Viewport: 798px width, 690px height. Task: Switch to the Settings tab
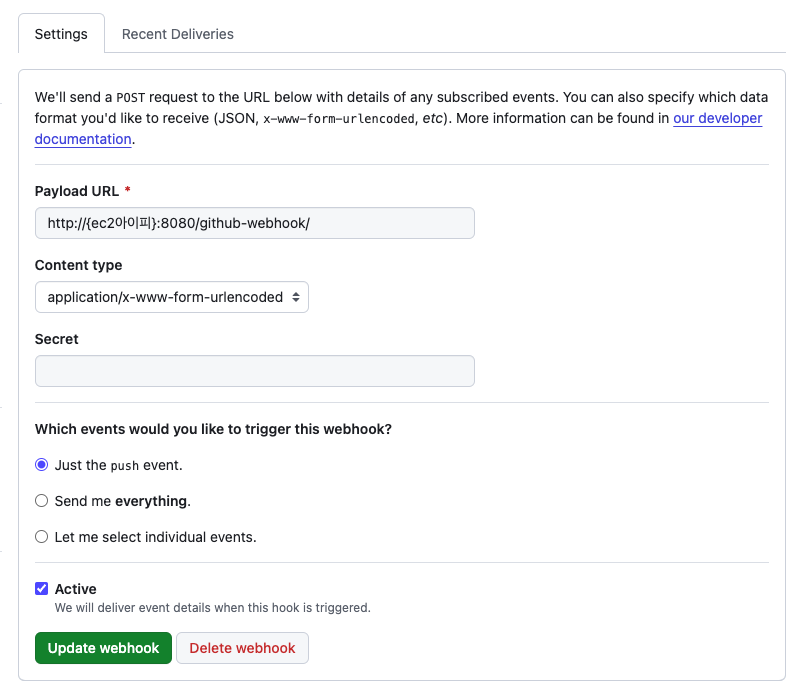point(61,34)
